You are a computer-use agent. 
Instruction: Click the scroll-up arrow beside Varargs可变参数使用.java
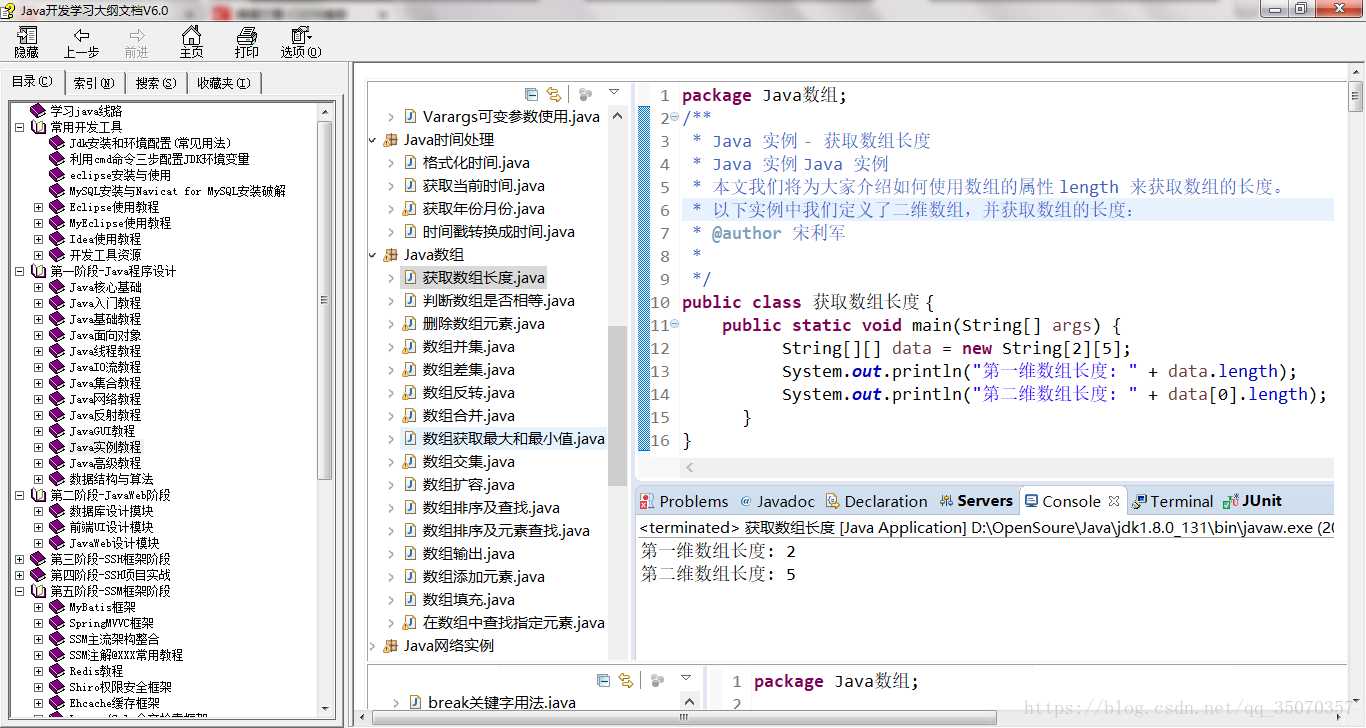[617, 115]
